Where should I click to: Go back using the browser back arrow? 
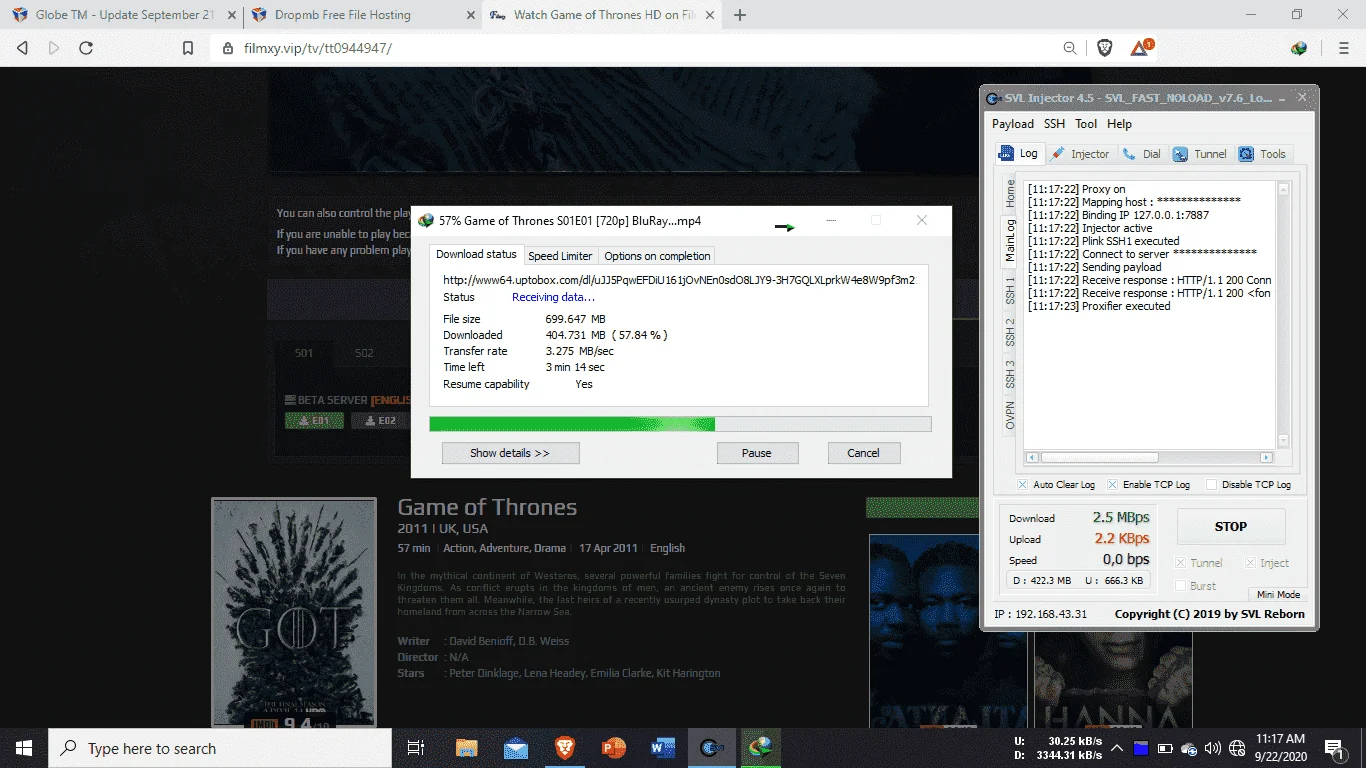(x=22, y=48)
